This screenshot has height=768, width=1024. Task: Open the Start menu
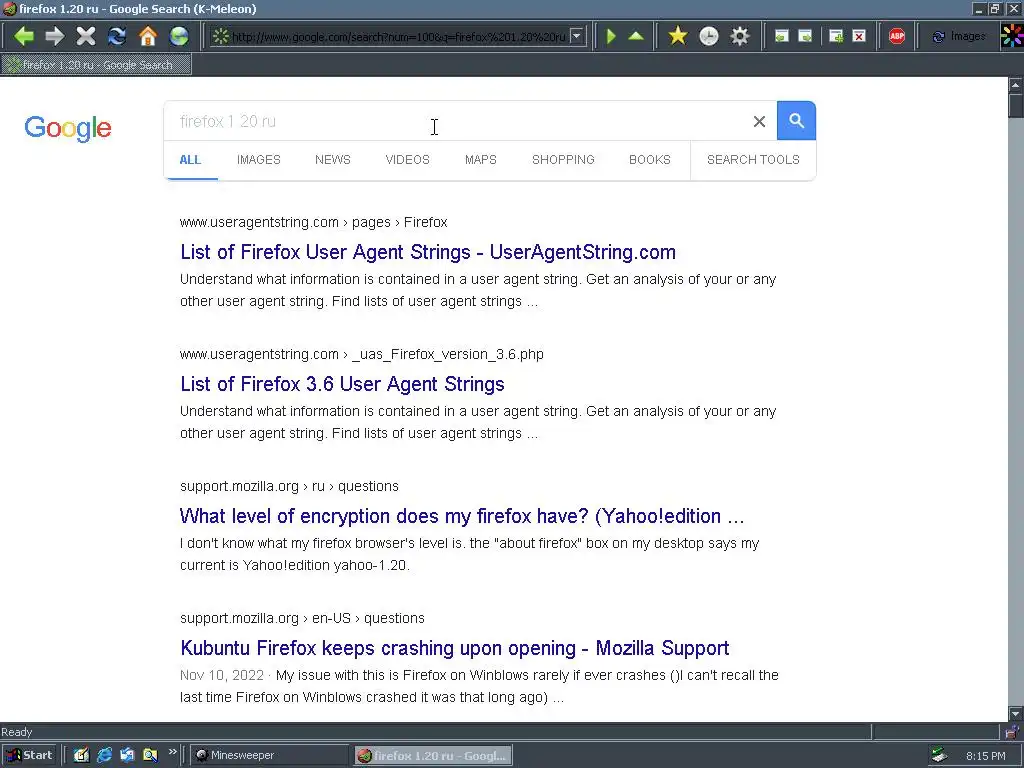(x=30, y=755)
